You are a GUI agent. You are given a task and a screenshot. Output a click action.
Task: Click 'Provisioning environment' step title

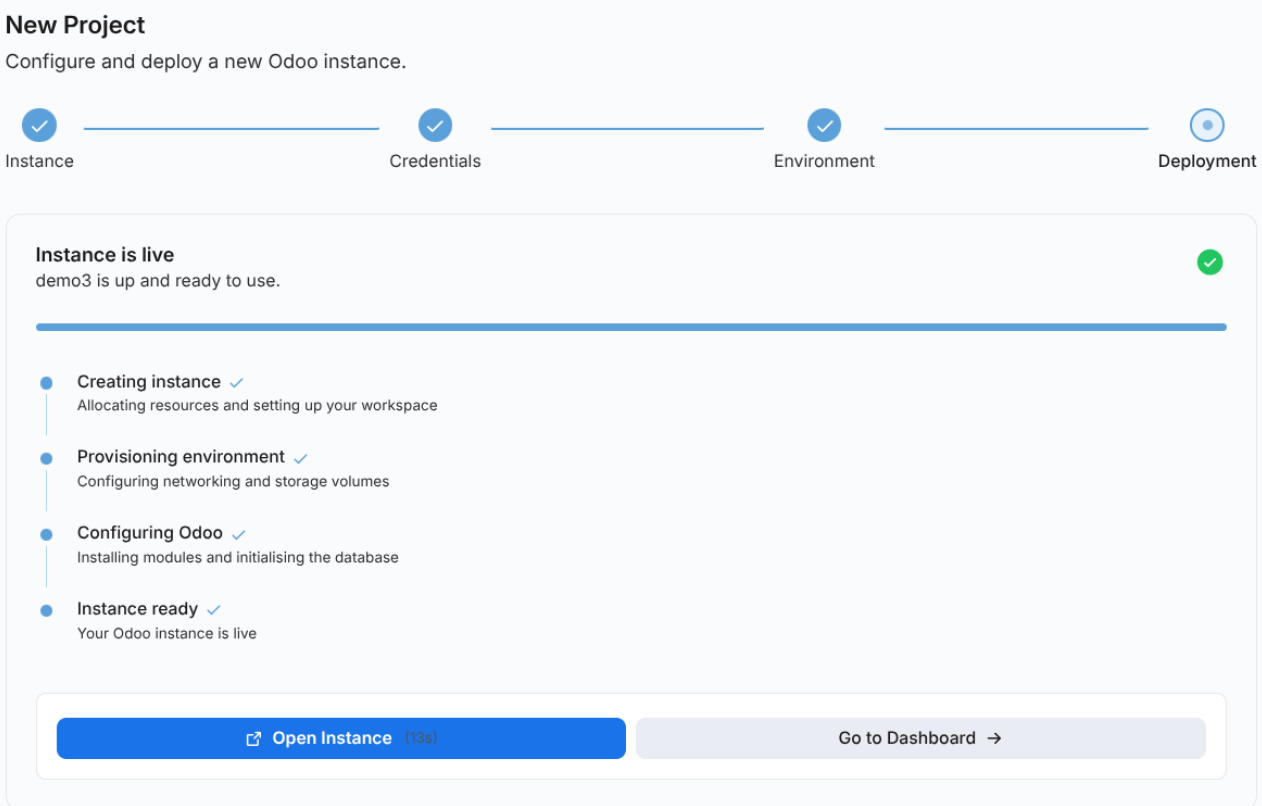(181, 457)
